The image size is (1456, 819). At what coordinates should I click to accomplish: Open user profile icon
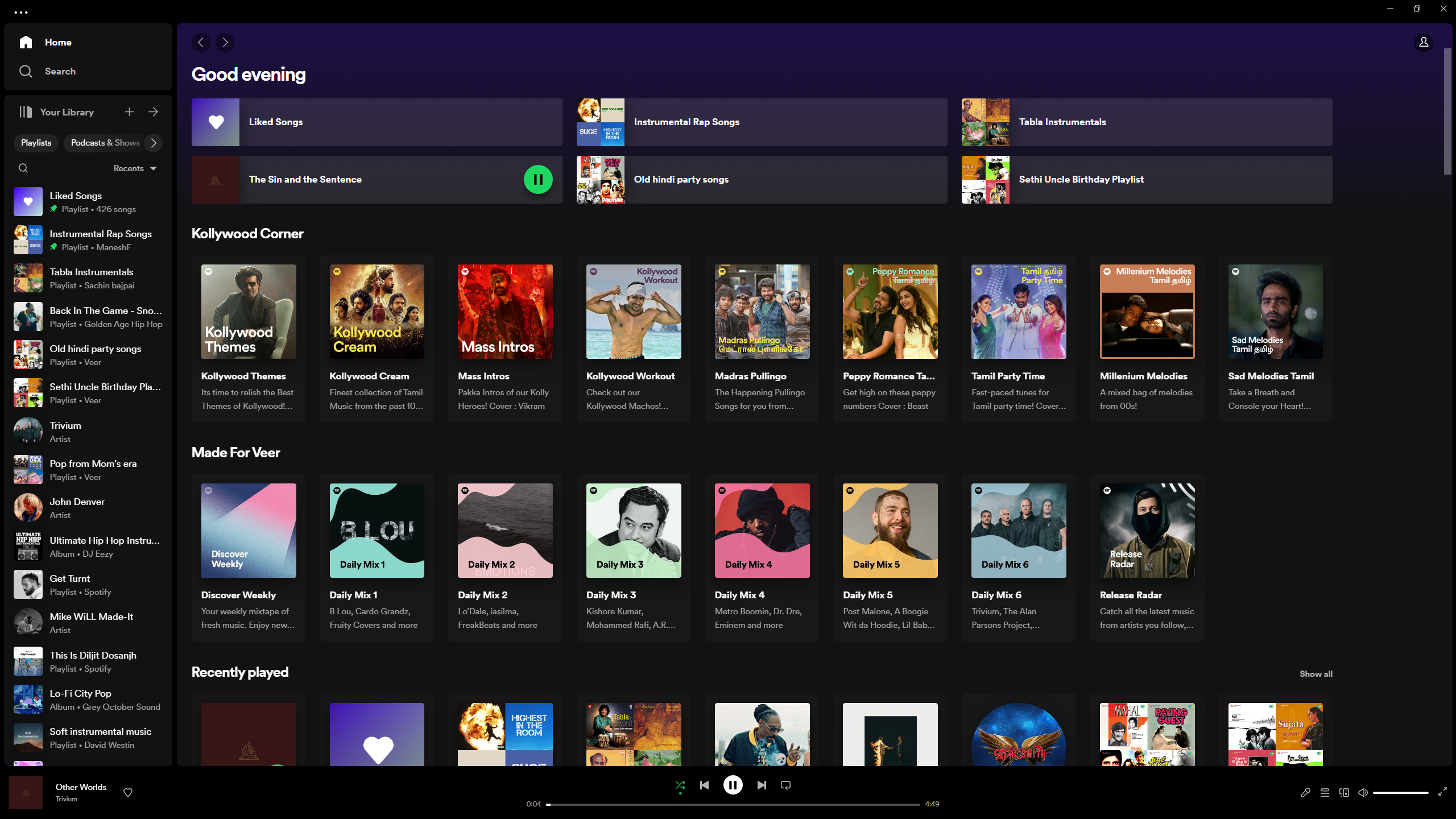[1424, 43]
